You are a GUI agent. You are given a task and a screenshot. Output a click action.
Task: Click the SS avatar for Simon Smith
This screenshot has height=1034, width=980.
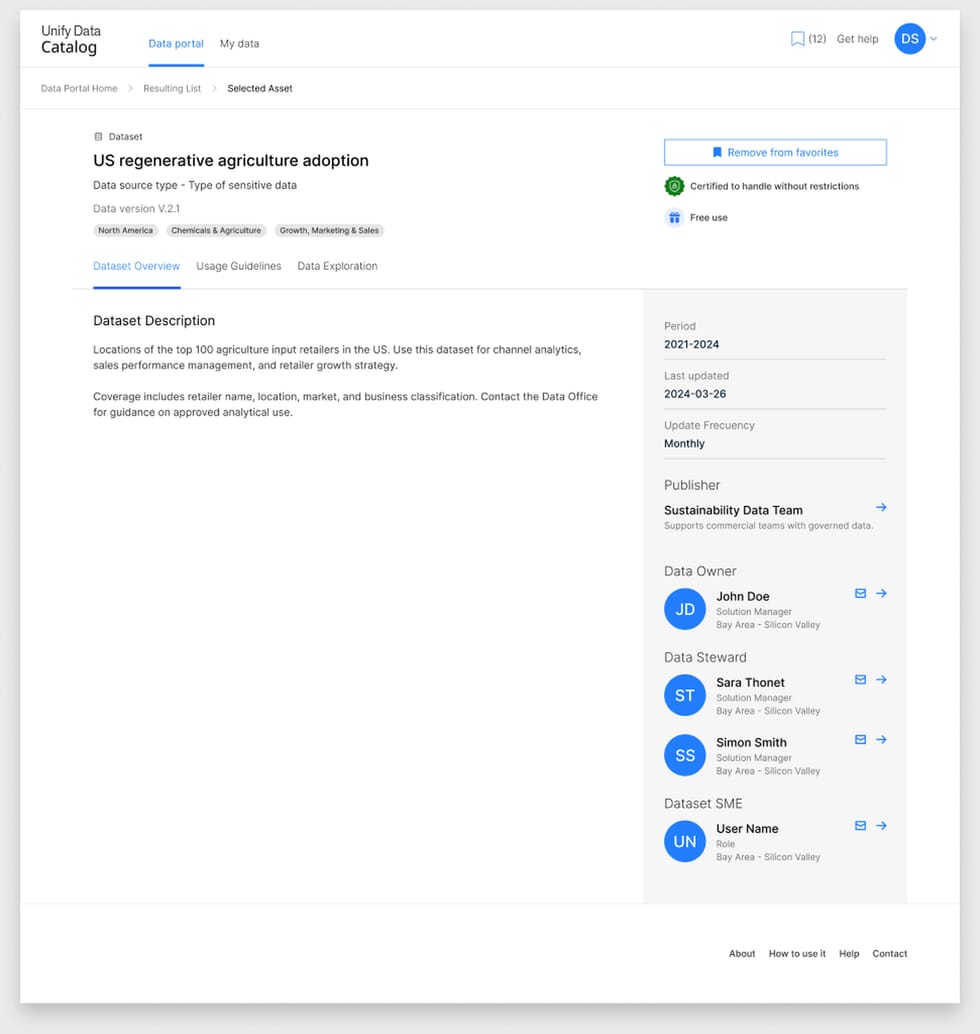[685, 755]
